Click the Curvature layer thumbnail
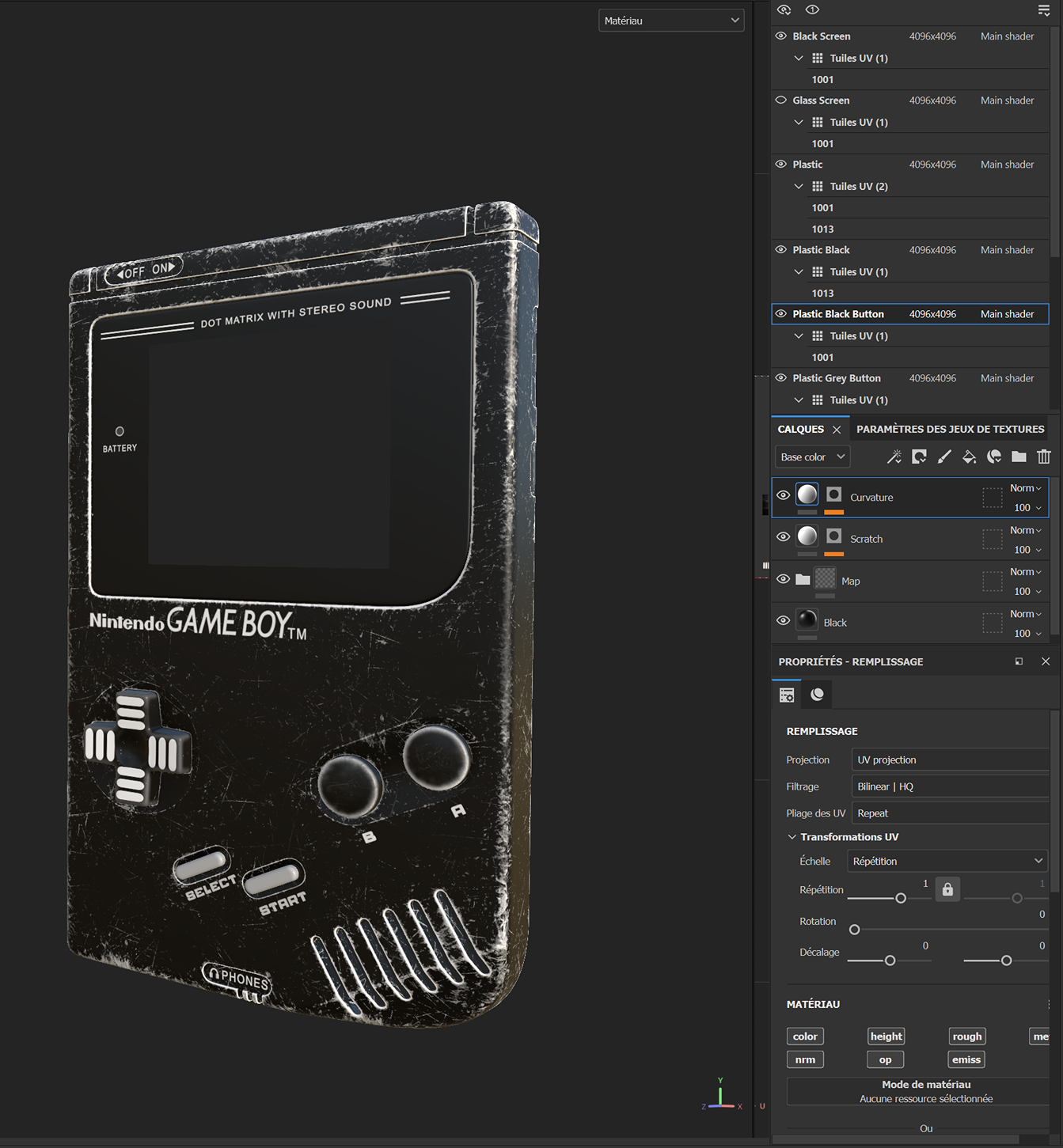Image resolution: width=1063 pixels, height=1148 pixels. coord(807,494)
